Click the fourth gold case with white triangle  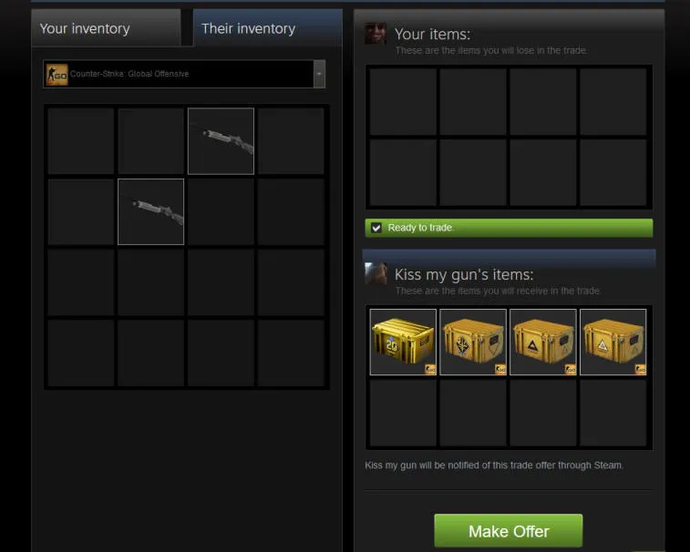613,342
